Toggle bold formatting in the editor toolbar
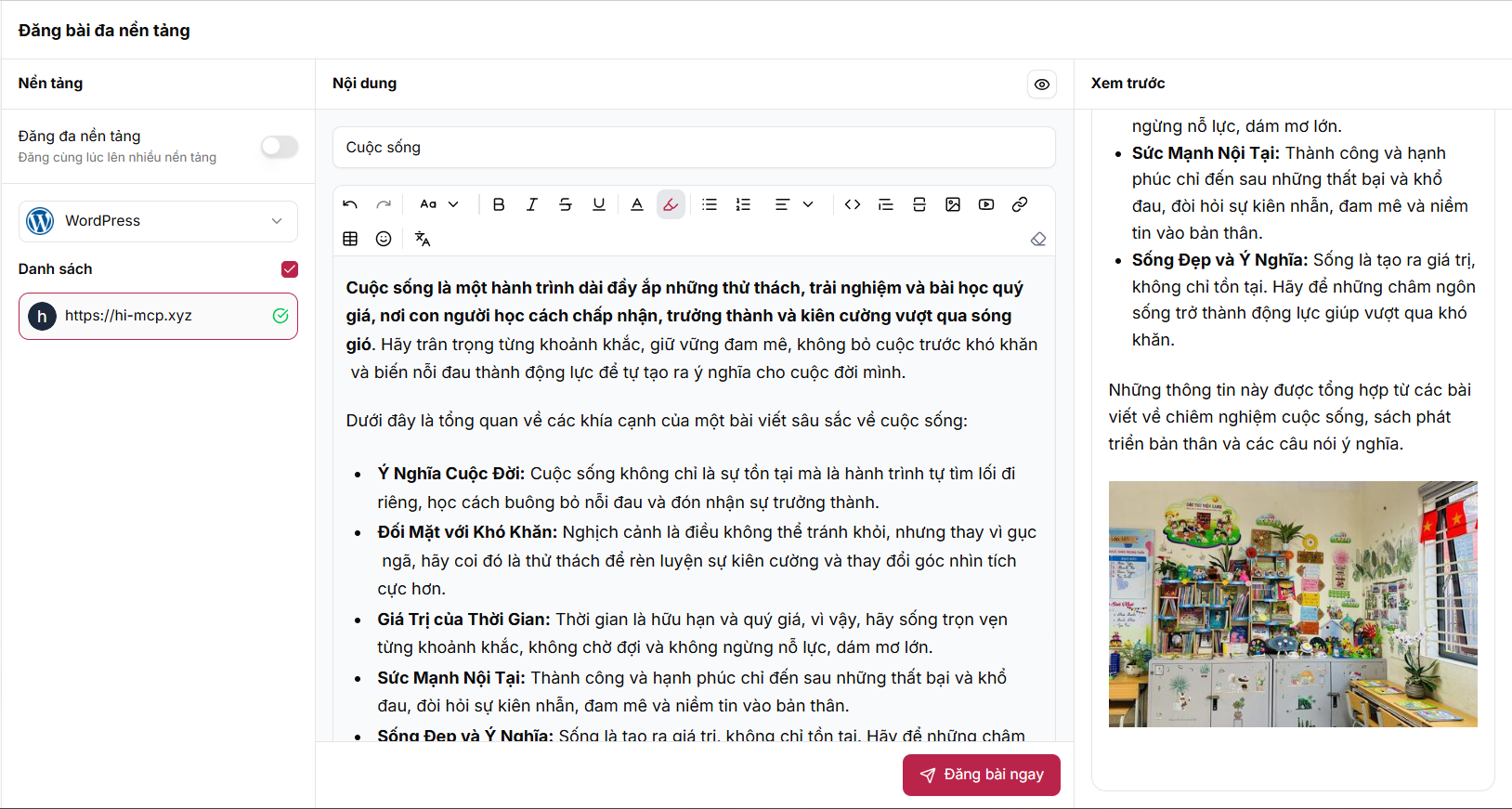The width and height of the screenshot is (1512, 809). [499, 204]
